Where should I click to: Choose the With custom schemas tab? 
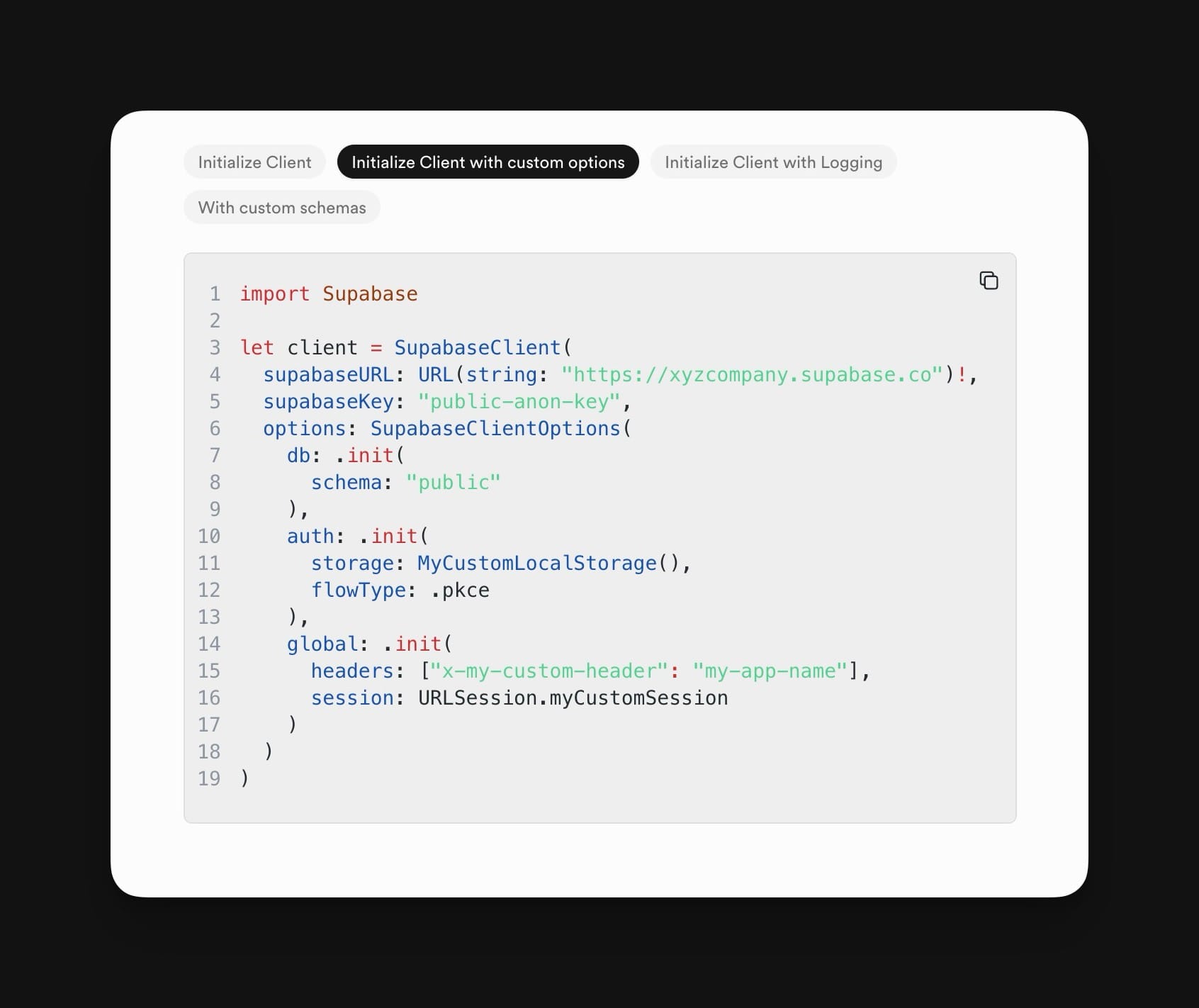[x=282, y=207]
